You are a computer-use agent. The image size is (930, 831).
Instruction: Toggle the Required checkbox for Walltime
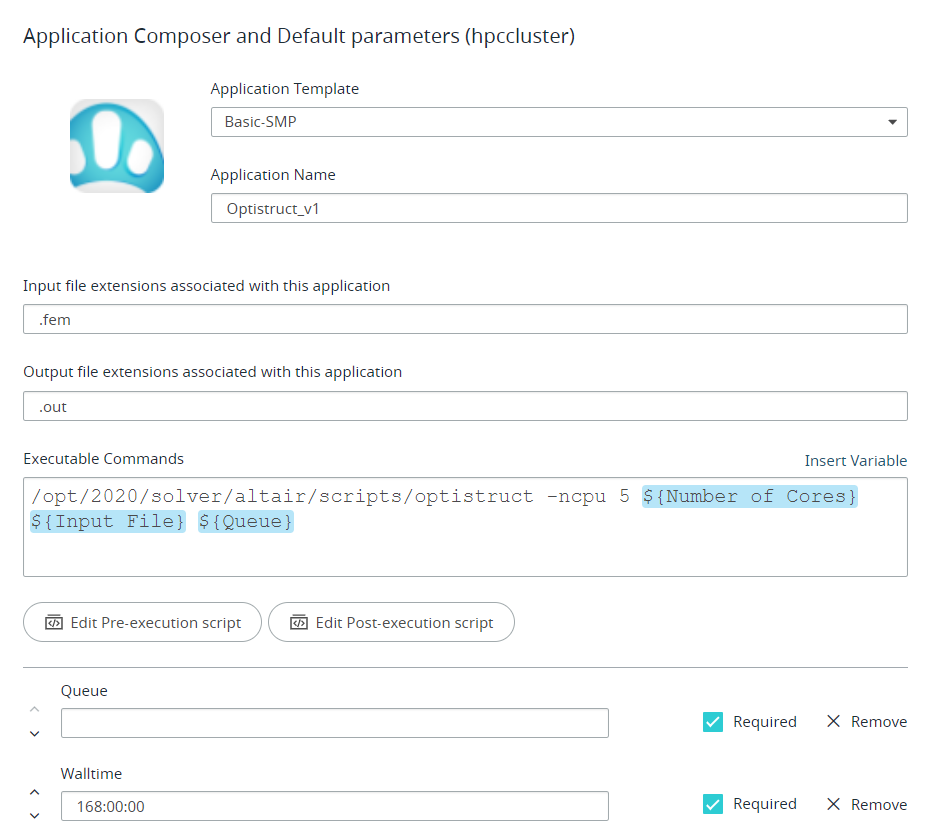coord(713,804)
